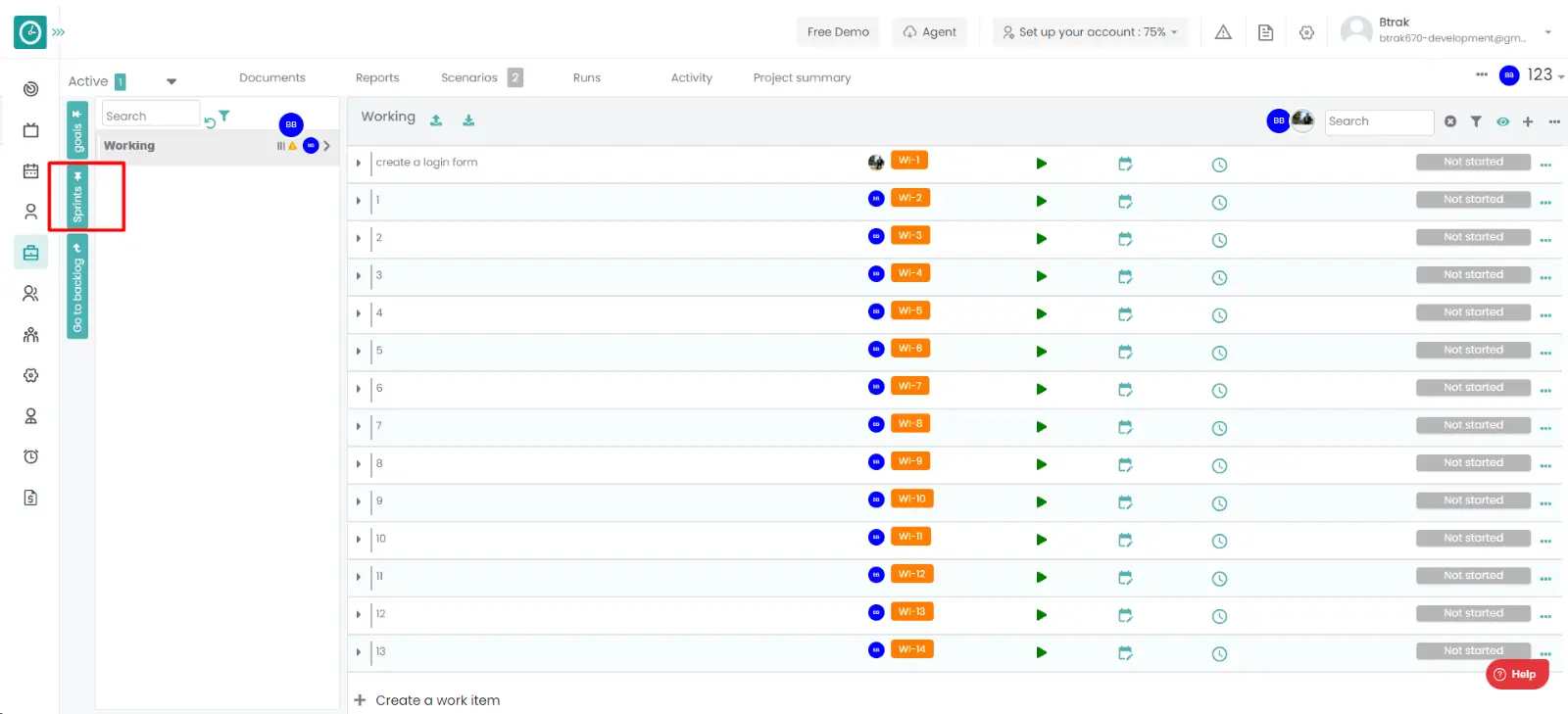Expand the 'create a login form' work item
This screenshot has width=1568, height=714.
click(359, 164)
